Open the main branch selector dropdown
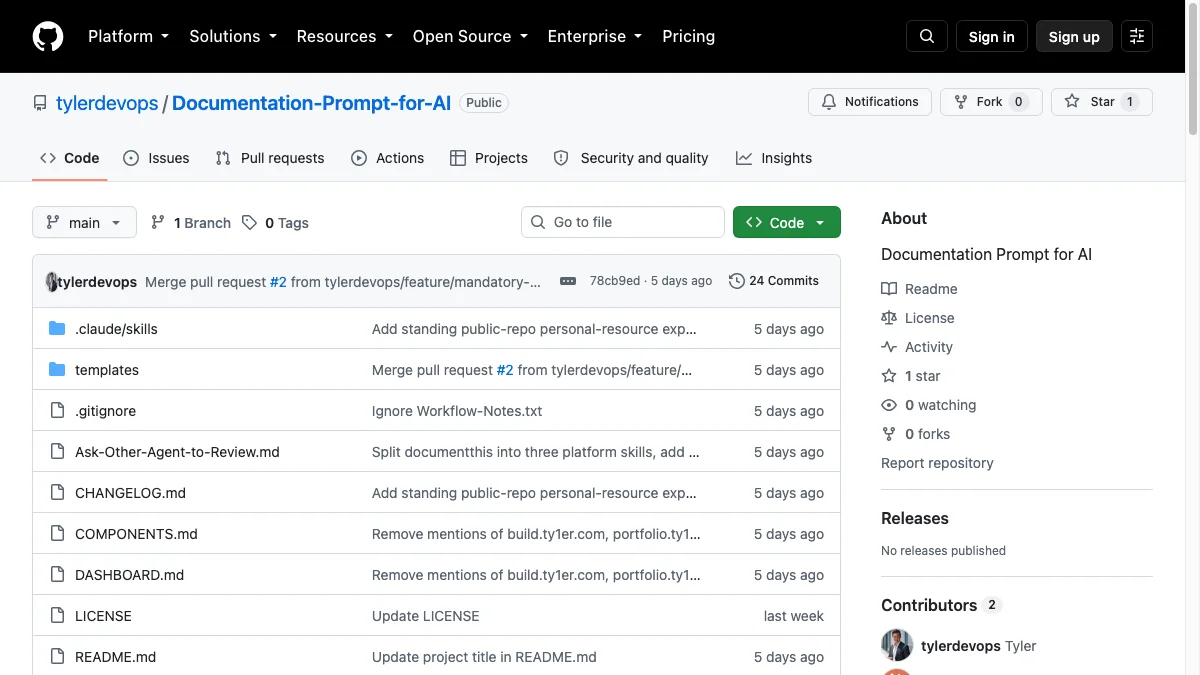The height and width of the screenshot is (675, 1200). [x=84, y=222]
